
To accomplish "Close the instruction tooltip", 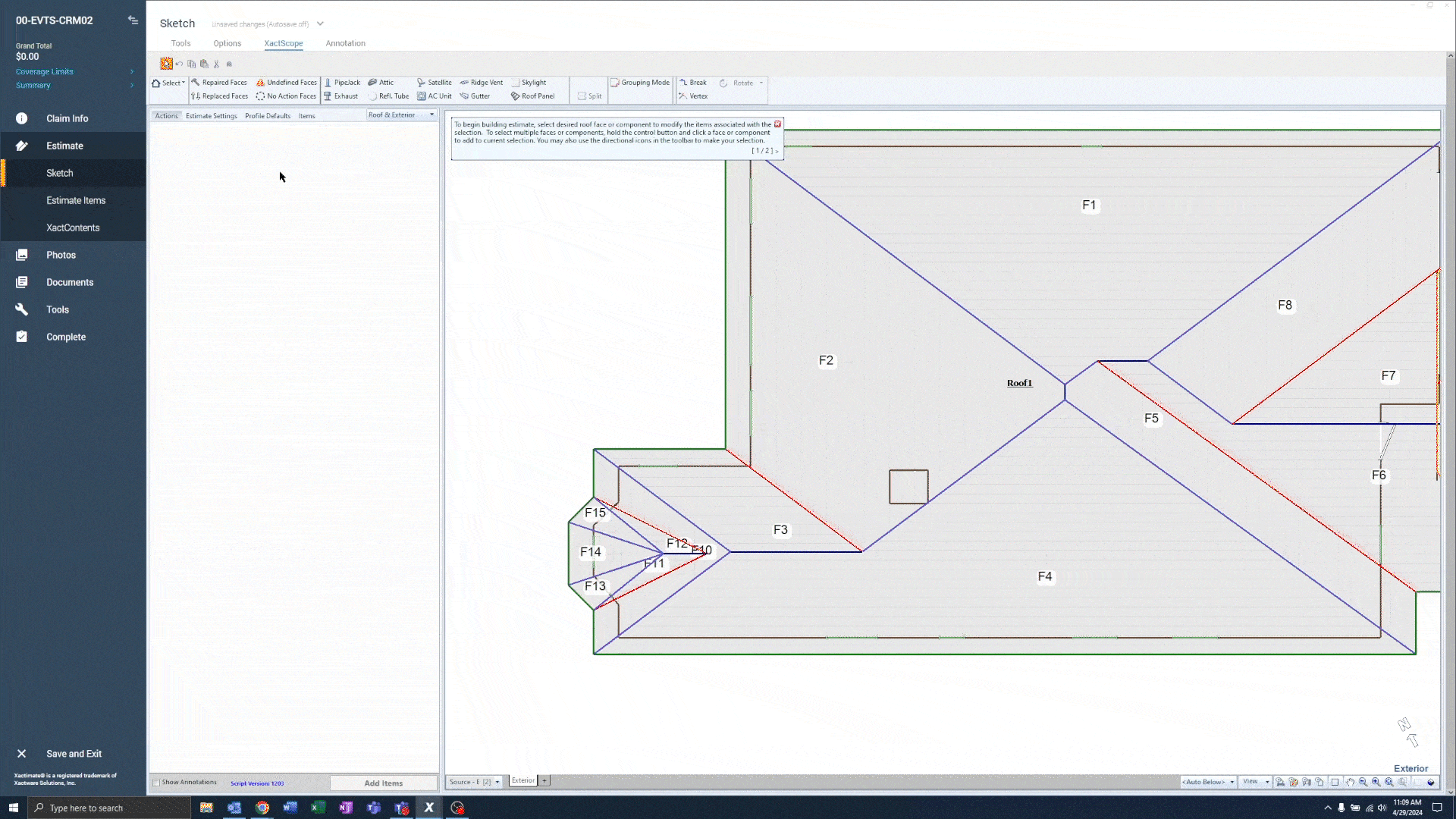I will click(x=777, y=124).
